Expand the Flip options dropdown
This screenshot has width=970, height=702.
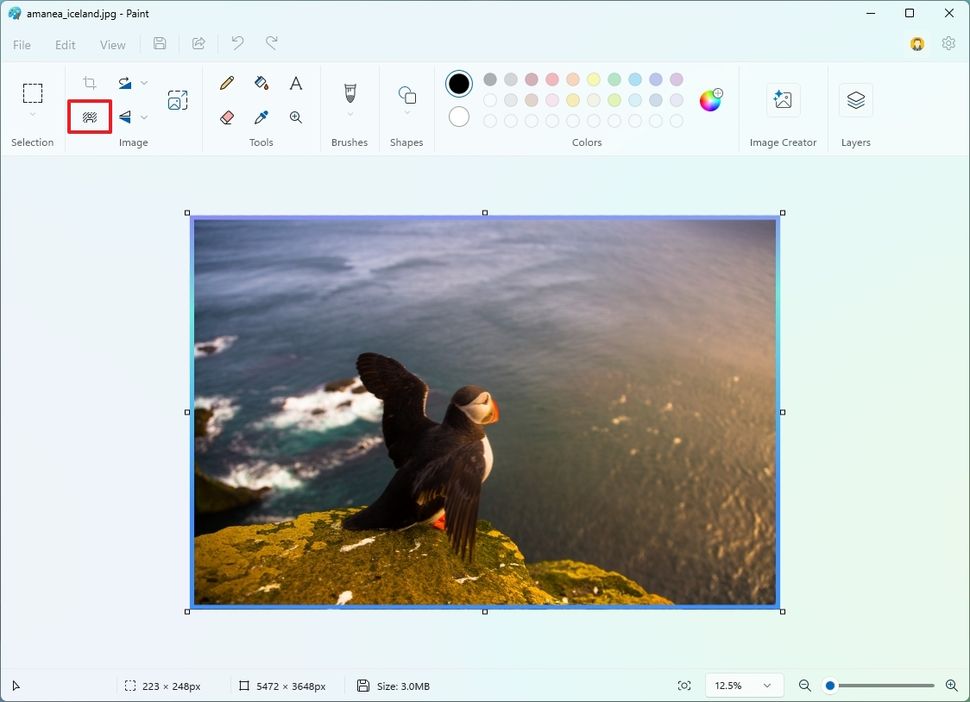click(143, 116)
